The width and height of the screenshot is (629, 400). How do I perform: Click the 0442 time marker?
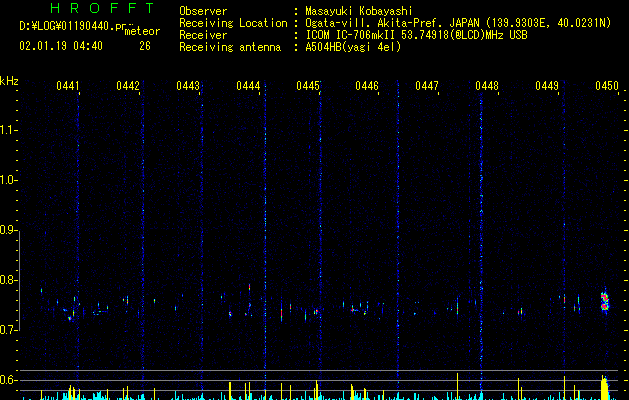(128, 85)
